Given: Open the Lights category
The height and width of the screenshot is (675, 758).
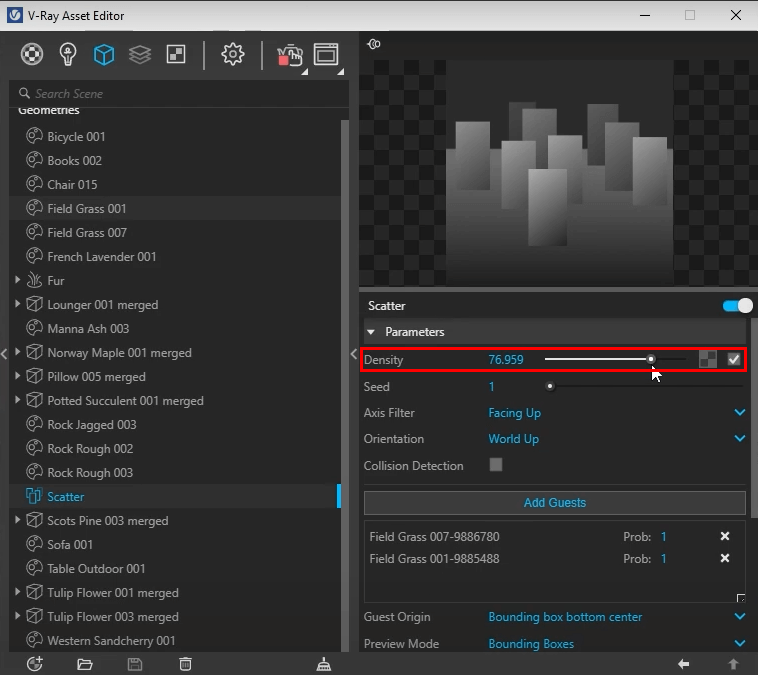Looking at the screenshot, I should tap(68, 54).
